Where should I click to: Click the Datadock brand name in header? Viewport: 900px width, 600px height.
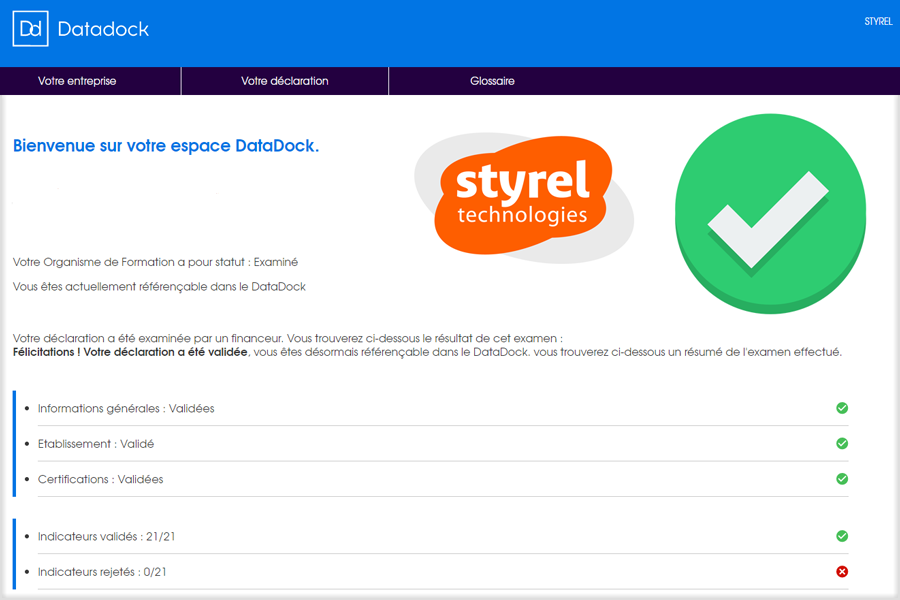103,29
